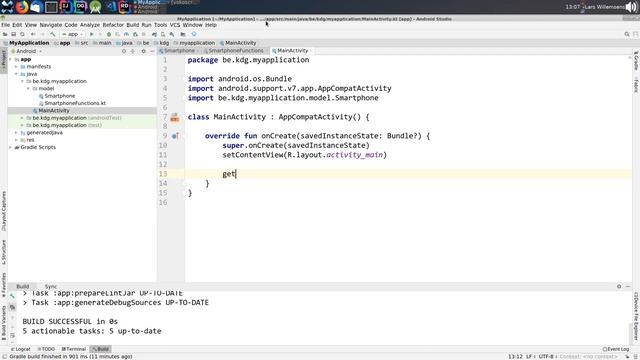Open the File menu

pos(5,25)
